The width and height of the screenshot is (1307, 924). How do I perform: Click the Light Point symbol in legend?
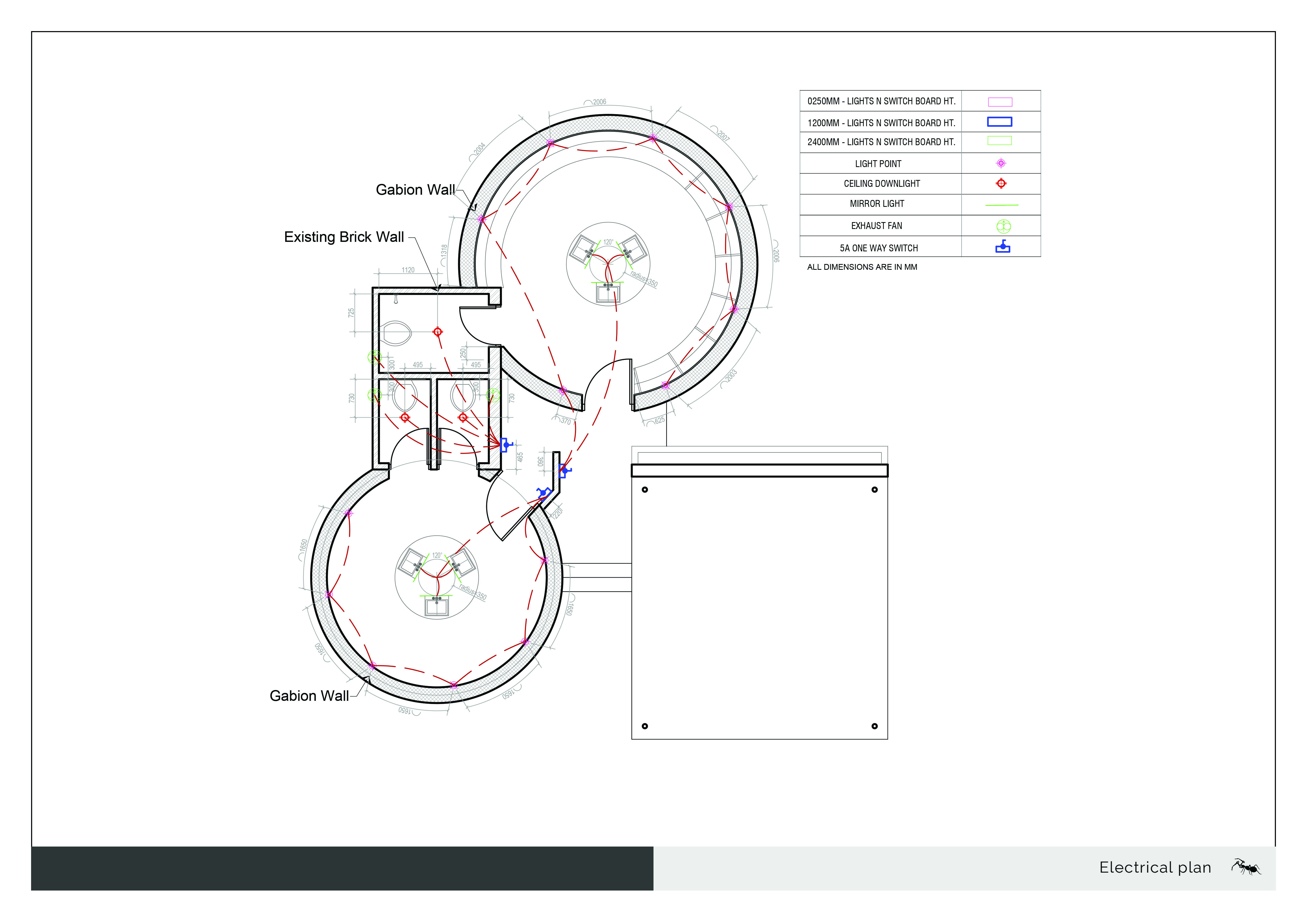tap(1001, 163)
